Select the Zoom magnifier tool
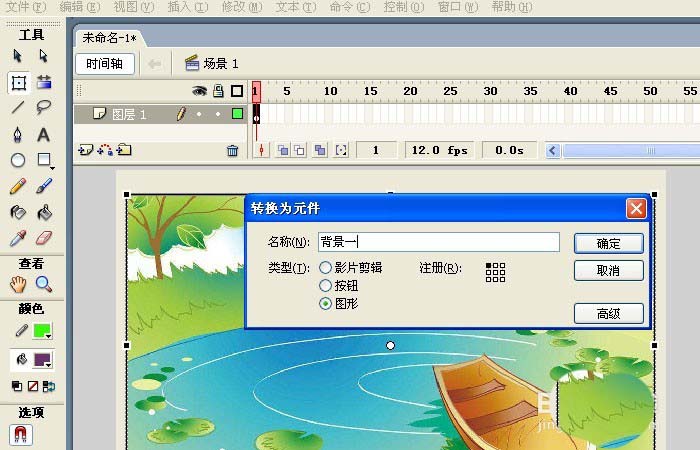Image resolution: width=700 pixels, height=450 pixels. (x=44, y=284)
